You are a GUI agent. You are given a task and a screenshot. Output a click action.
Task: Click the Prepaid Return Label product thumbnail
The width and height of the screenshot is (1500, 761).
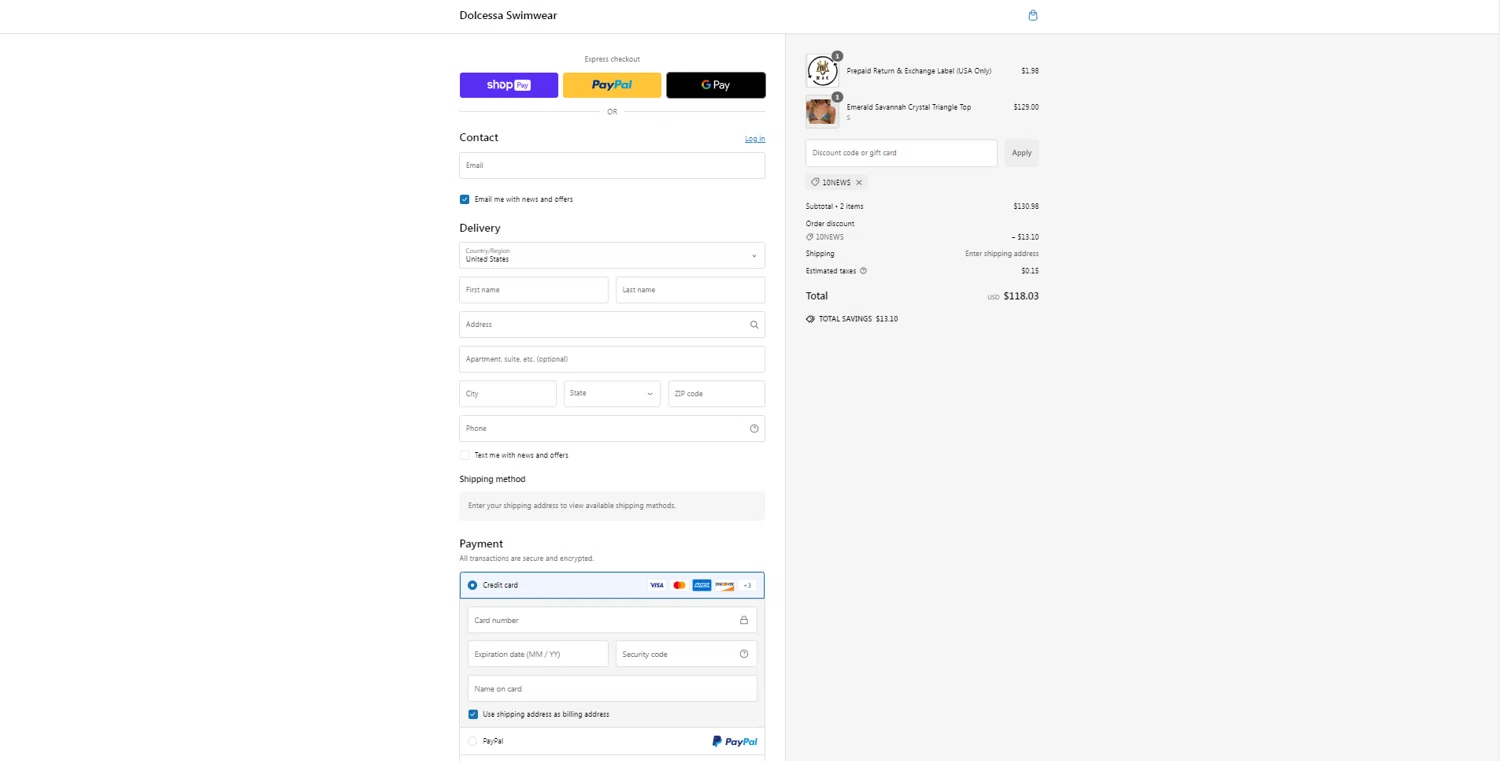(x=822, y=71)
